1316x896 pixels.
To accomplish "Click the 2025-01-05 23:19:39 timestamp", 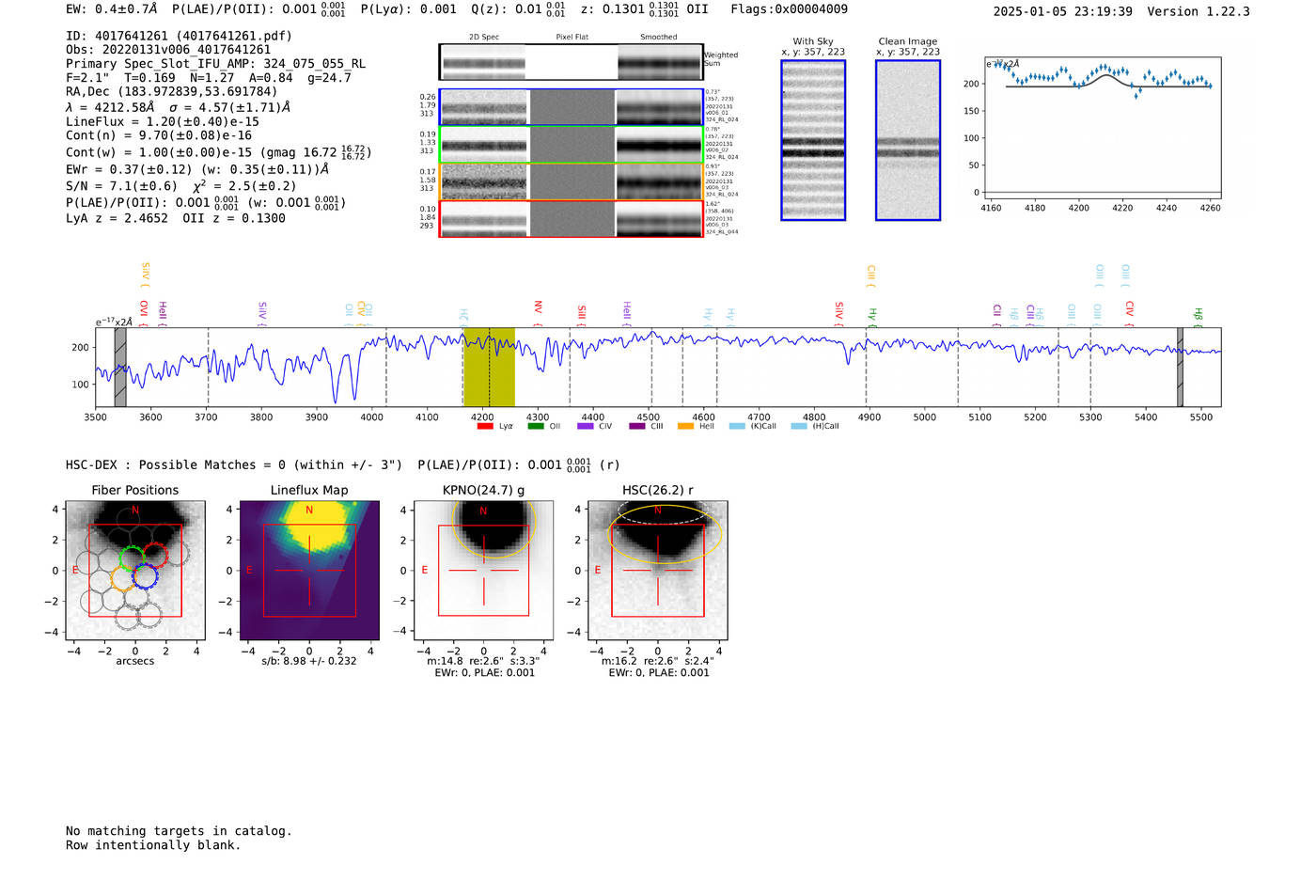I will [x=1063, y=11].
